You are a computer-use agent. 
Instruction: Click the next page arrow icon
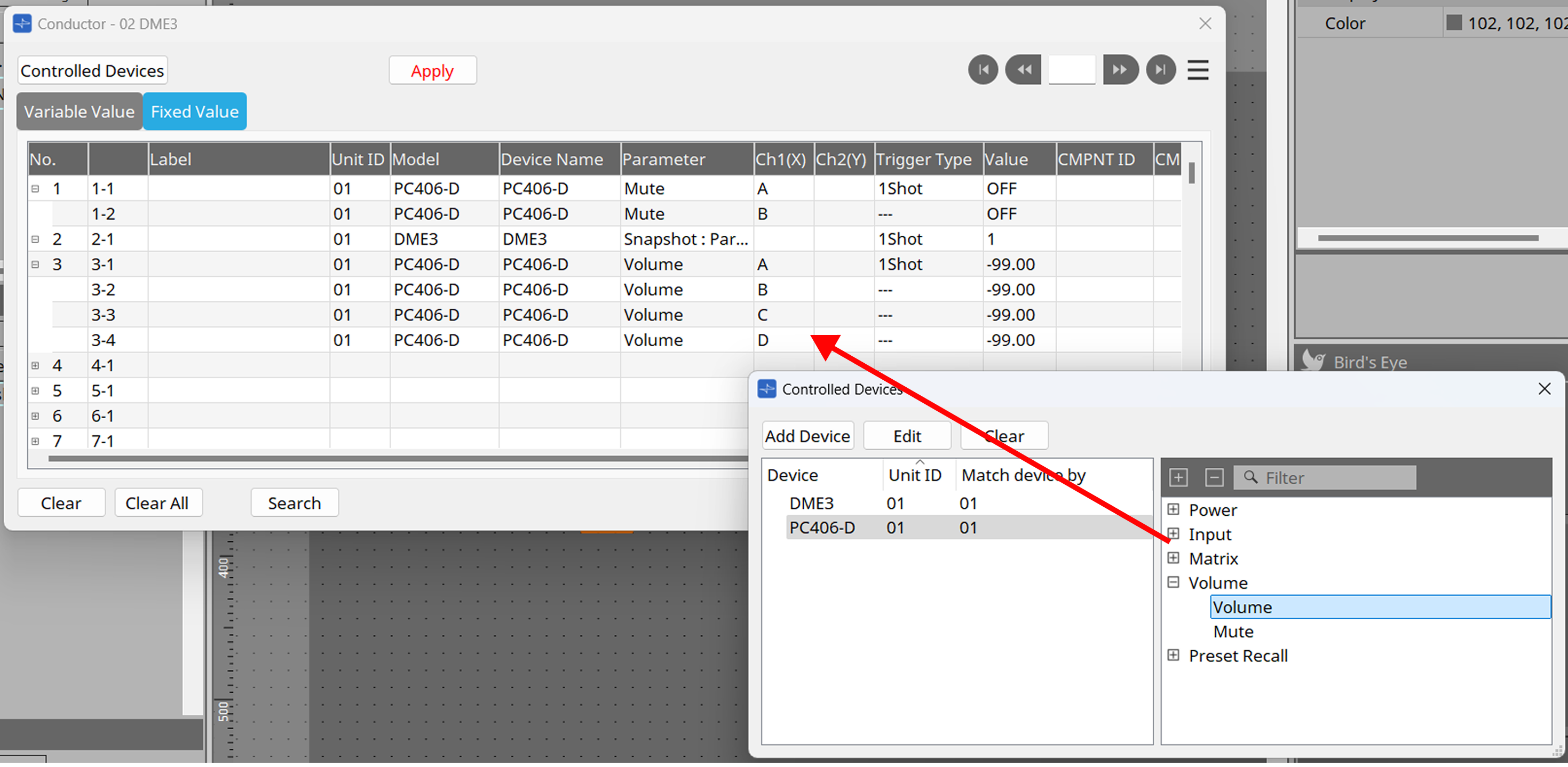pos(1121,69)
